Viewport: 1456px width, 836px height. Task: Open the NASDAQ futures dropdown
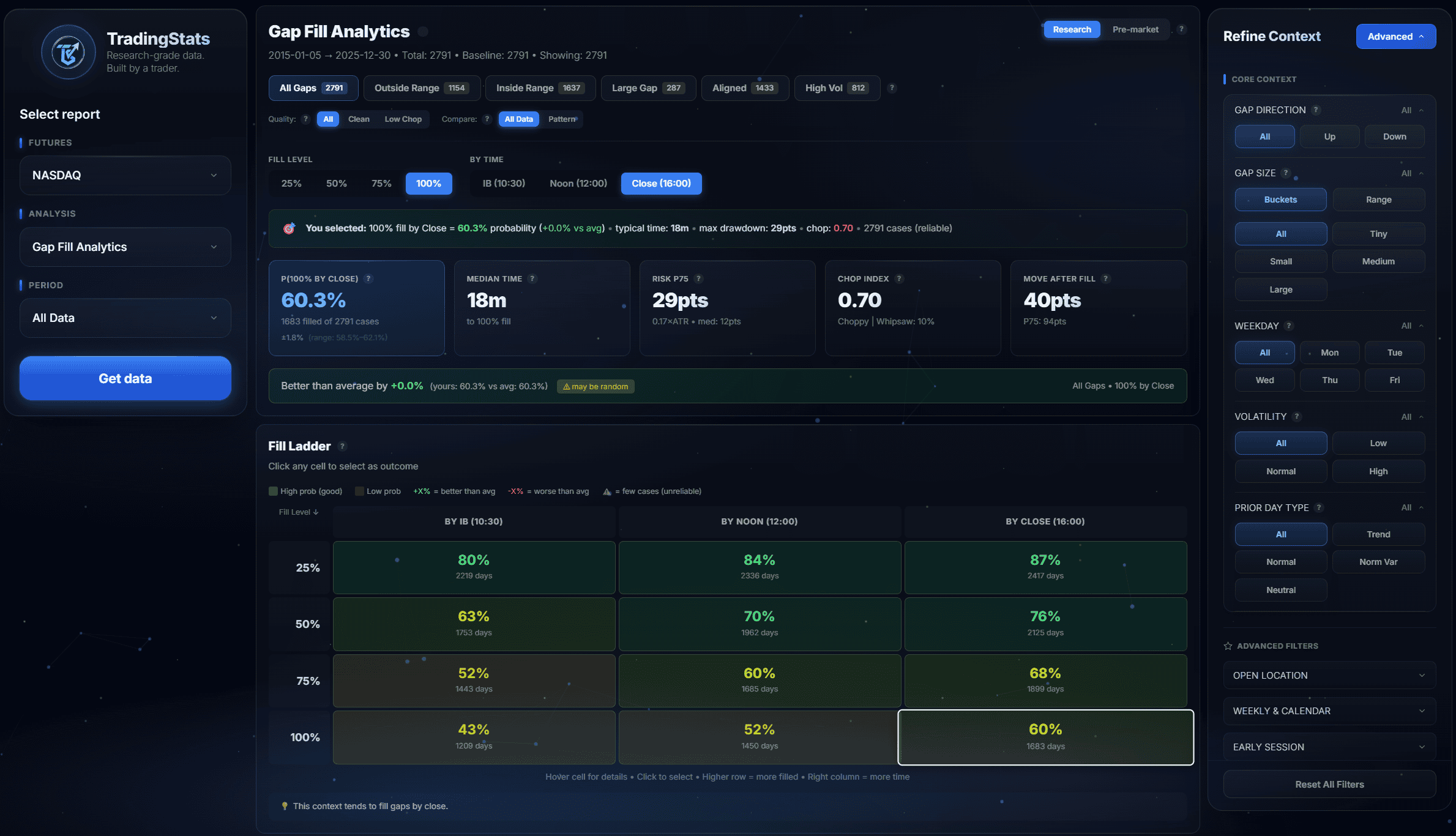pyautogui.click(x=125, y=176)
